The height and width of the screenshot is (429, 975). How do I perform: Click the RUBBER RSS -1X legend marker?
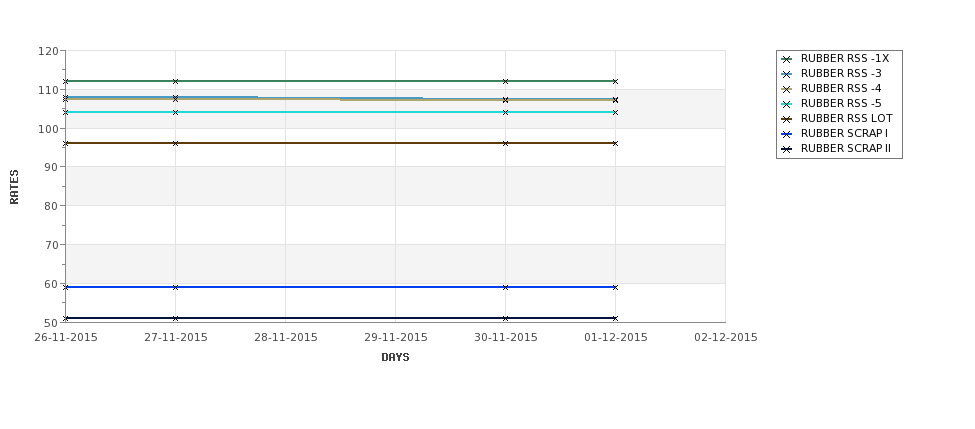(787, 59)
